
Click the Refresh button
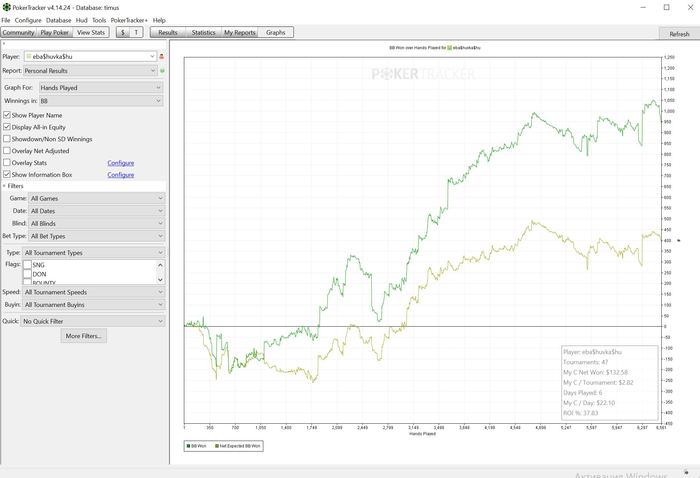pyautogui.click(x=679, y=34)
